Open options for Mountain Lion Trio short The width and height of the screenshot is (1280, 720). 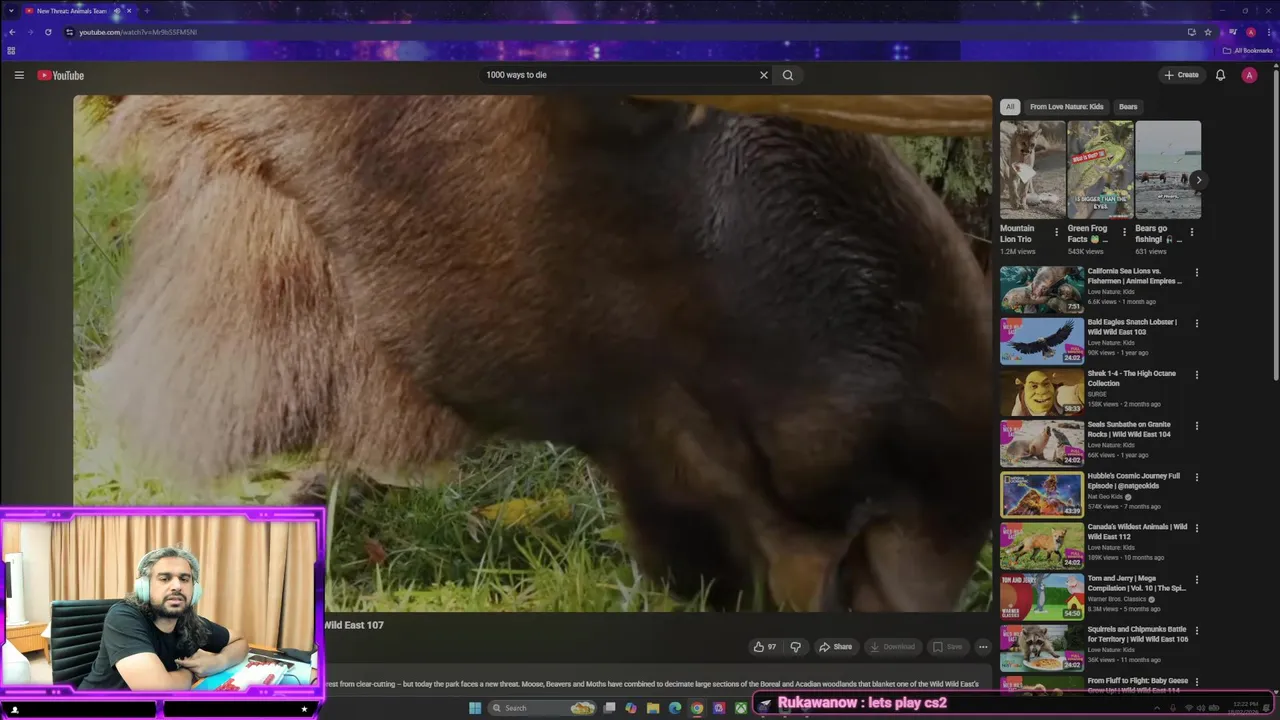pos(1056,232)
